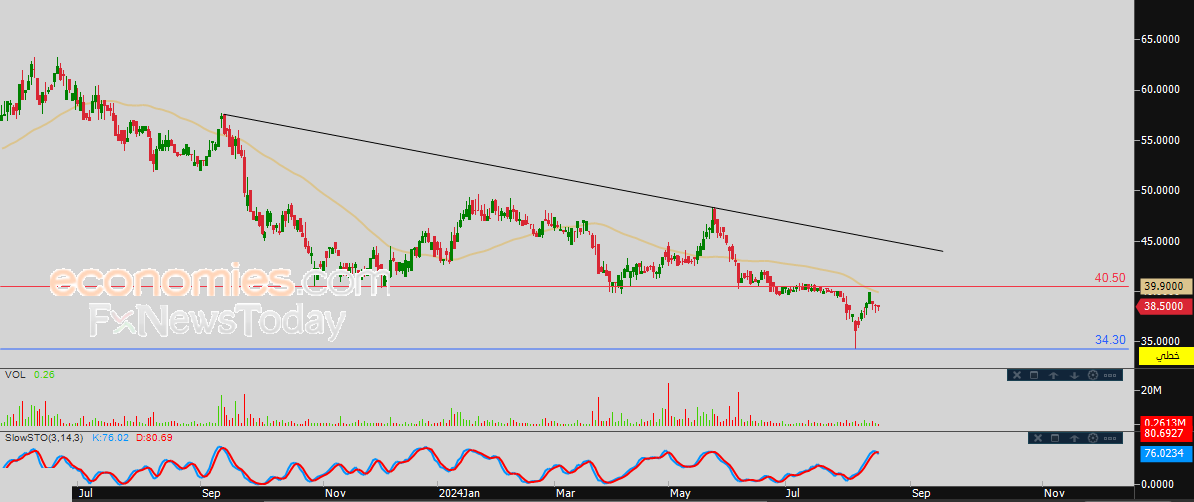Select the red 40.50 horizontal line
The height and width of the screenshot is (502, 1194).
click(x=563, y=287)
